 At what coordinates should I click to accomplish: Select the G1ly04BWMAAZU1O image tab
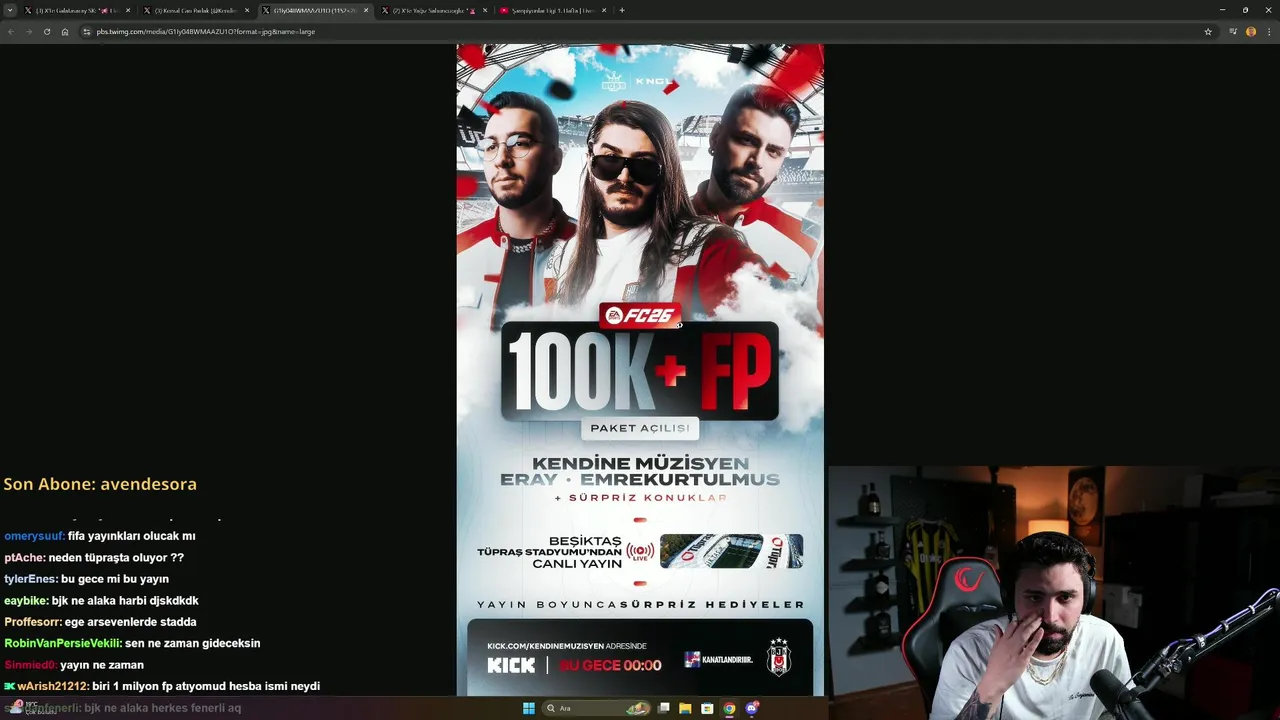[314, 10]
